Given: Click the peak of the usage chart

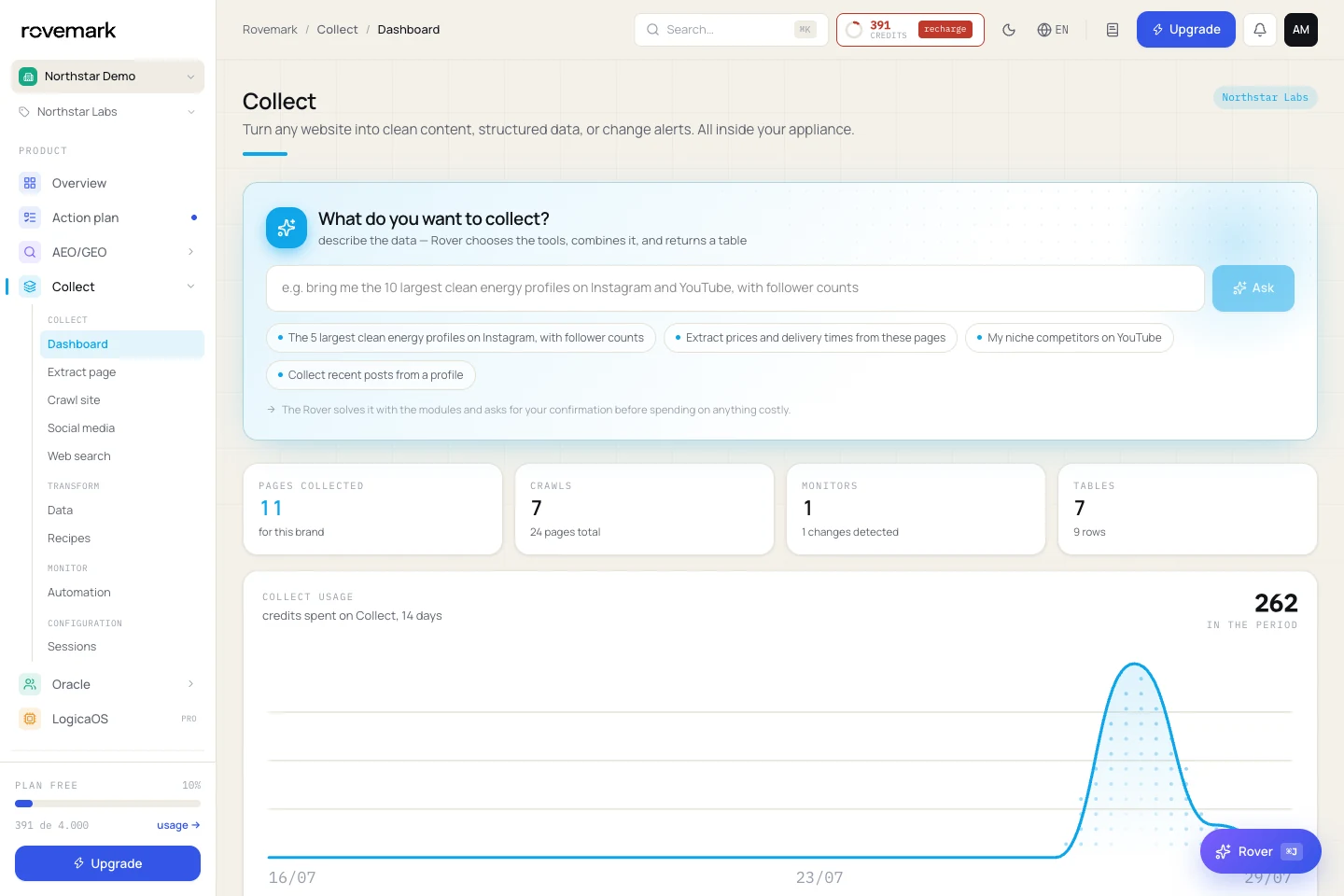Looking at the screenshot, I should click(1135, 665).
